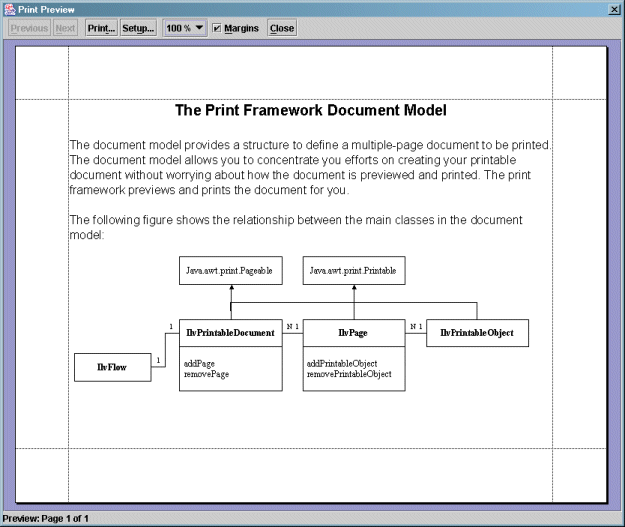Advance with the Next button
The height and width of the screenshot is (527, 625).
pyautogui.click(x=65, y=28)
